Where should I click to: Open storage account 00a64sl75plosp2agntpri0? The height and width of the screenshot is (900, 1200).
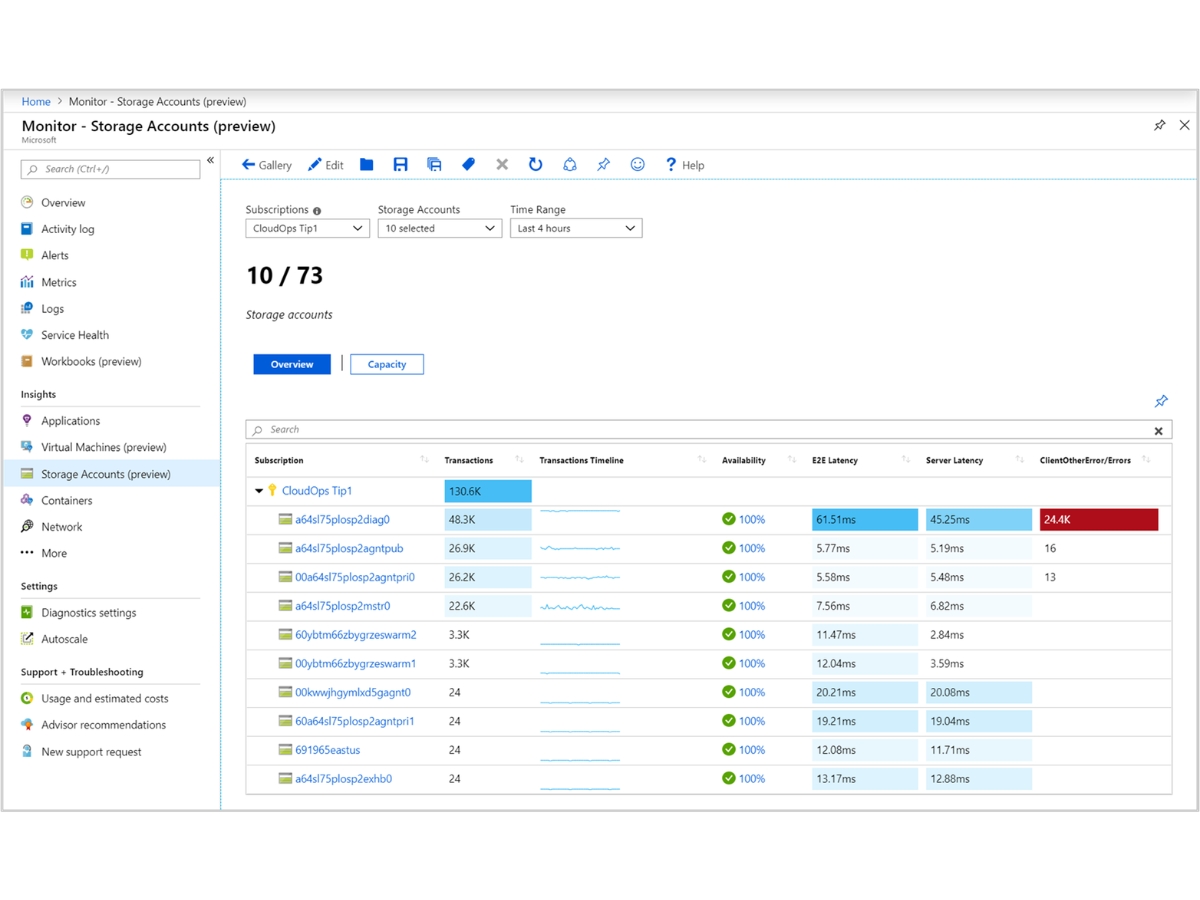tap(355, 577)
